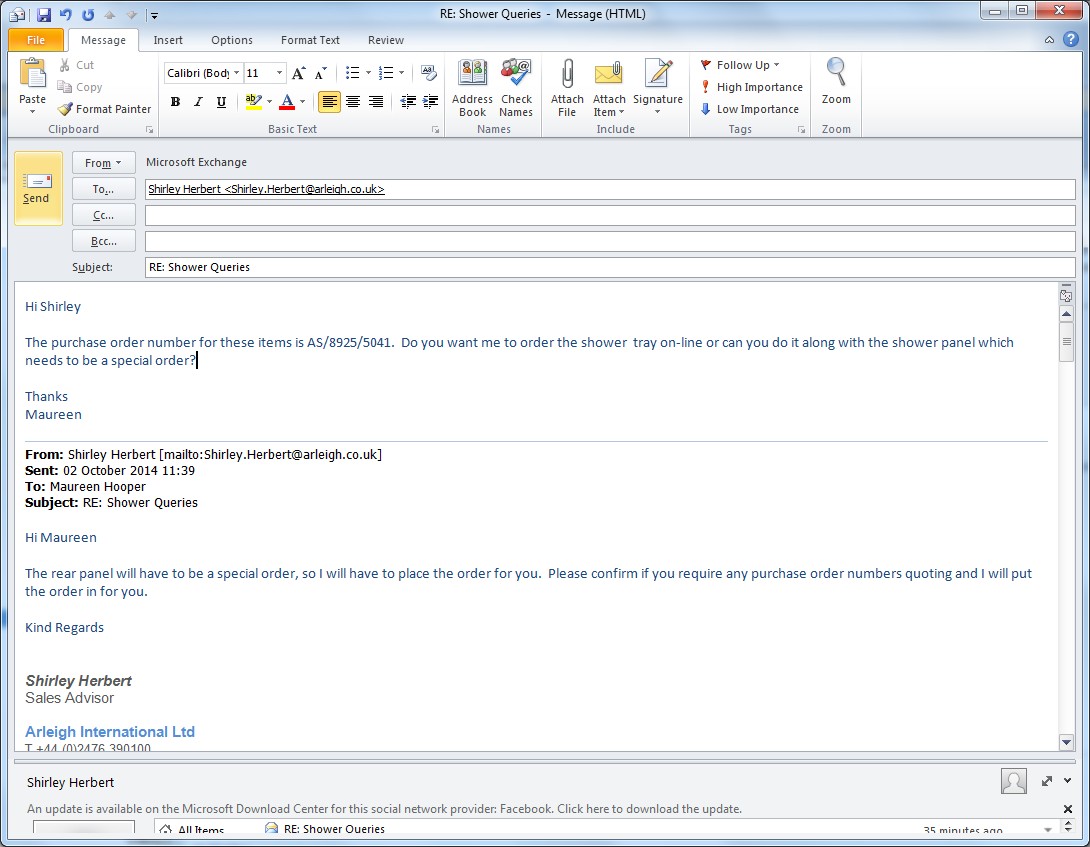Image resolution: width=1090 pixels, height=847 pixels.
Task: Save the message with the floppy disk icon
Action: pos(43,15)
